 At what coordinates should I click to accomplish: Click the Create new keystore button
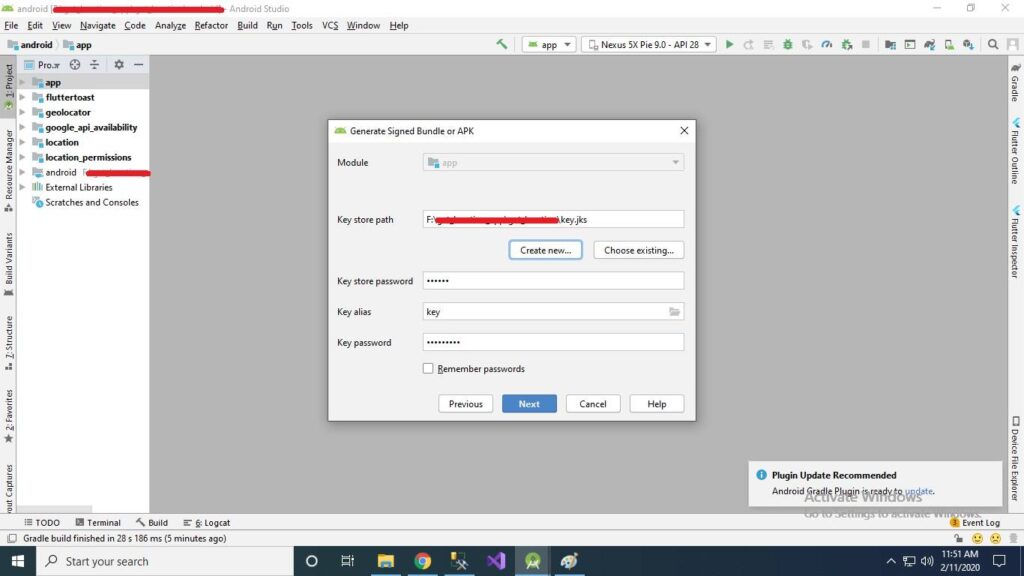[x=545, y=250]
